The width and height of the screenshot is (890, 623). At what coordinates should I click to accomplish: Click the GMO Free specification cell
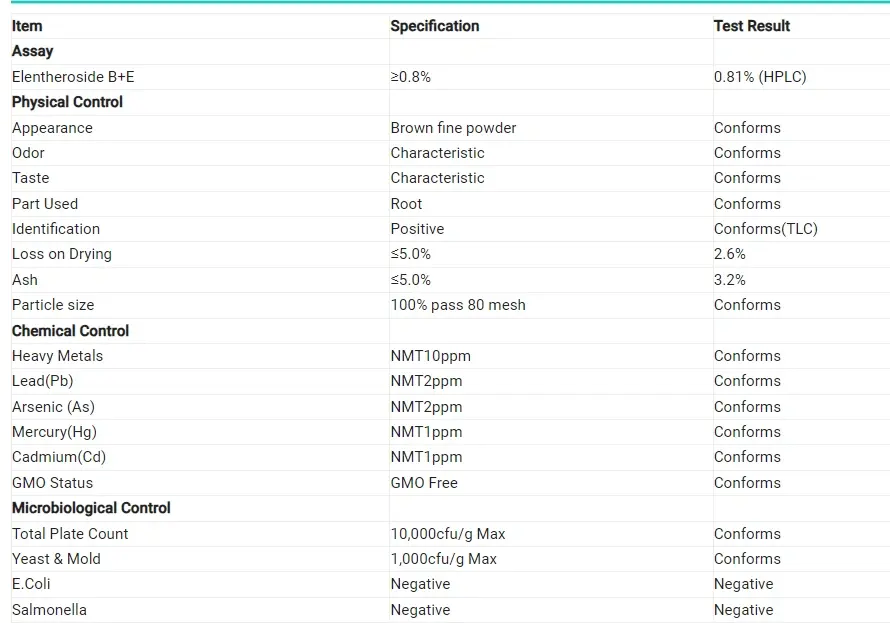click(x=424, y=483)
